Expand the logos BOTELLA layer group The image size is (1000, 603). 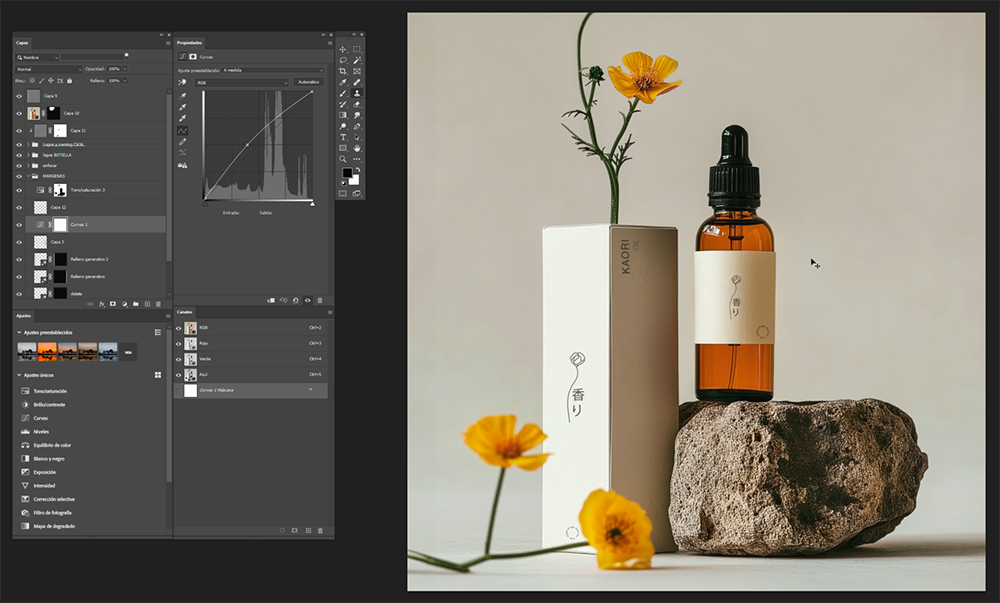(29, 155)
